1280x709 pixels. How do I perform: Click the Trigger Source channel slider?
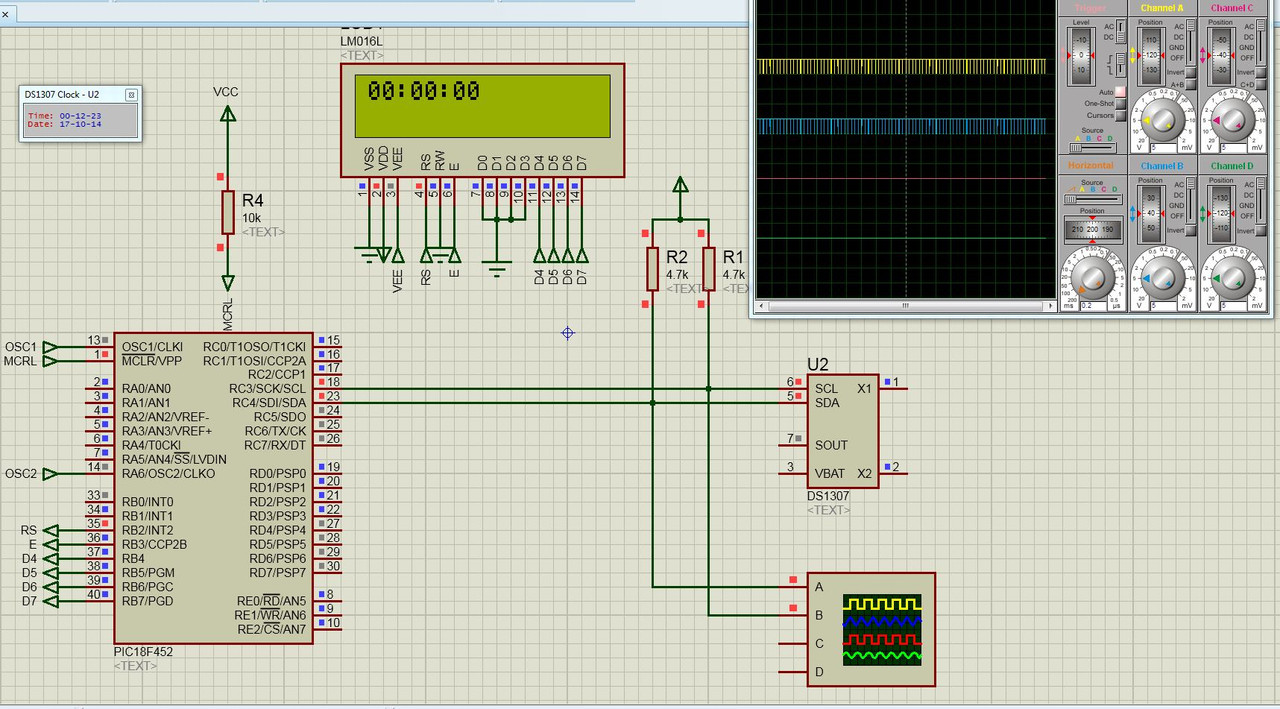[1092, 148]
